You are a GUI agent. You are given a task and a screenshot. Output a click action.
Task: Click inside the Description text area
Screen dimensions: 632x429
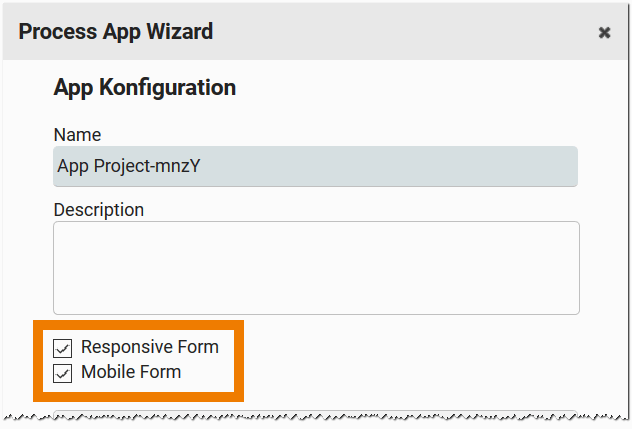[315, 268]
